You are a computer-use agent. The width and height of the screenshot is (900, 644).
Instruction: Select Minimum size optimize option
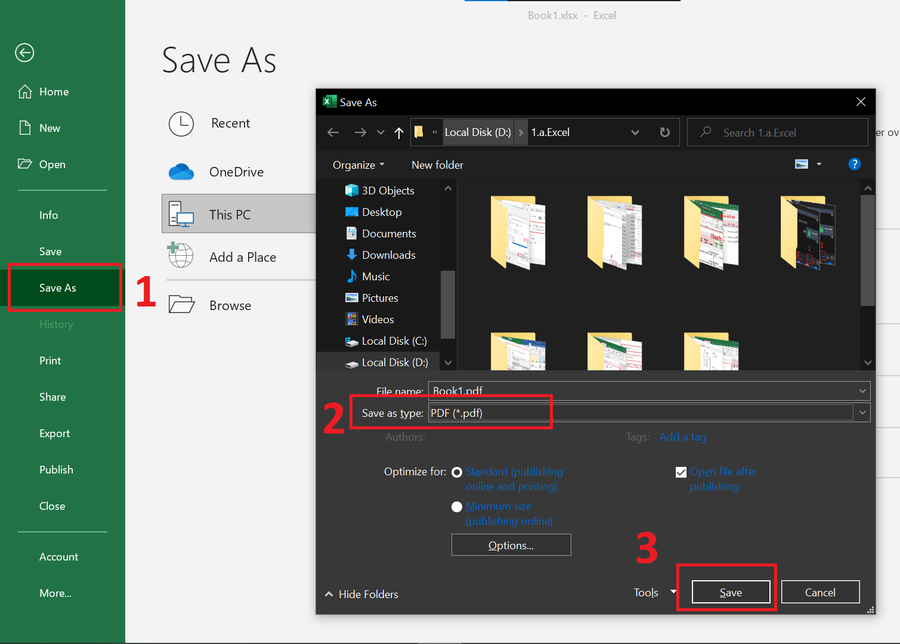(457, 507)
